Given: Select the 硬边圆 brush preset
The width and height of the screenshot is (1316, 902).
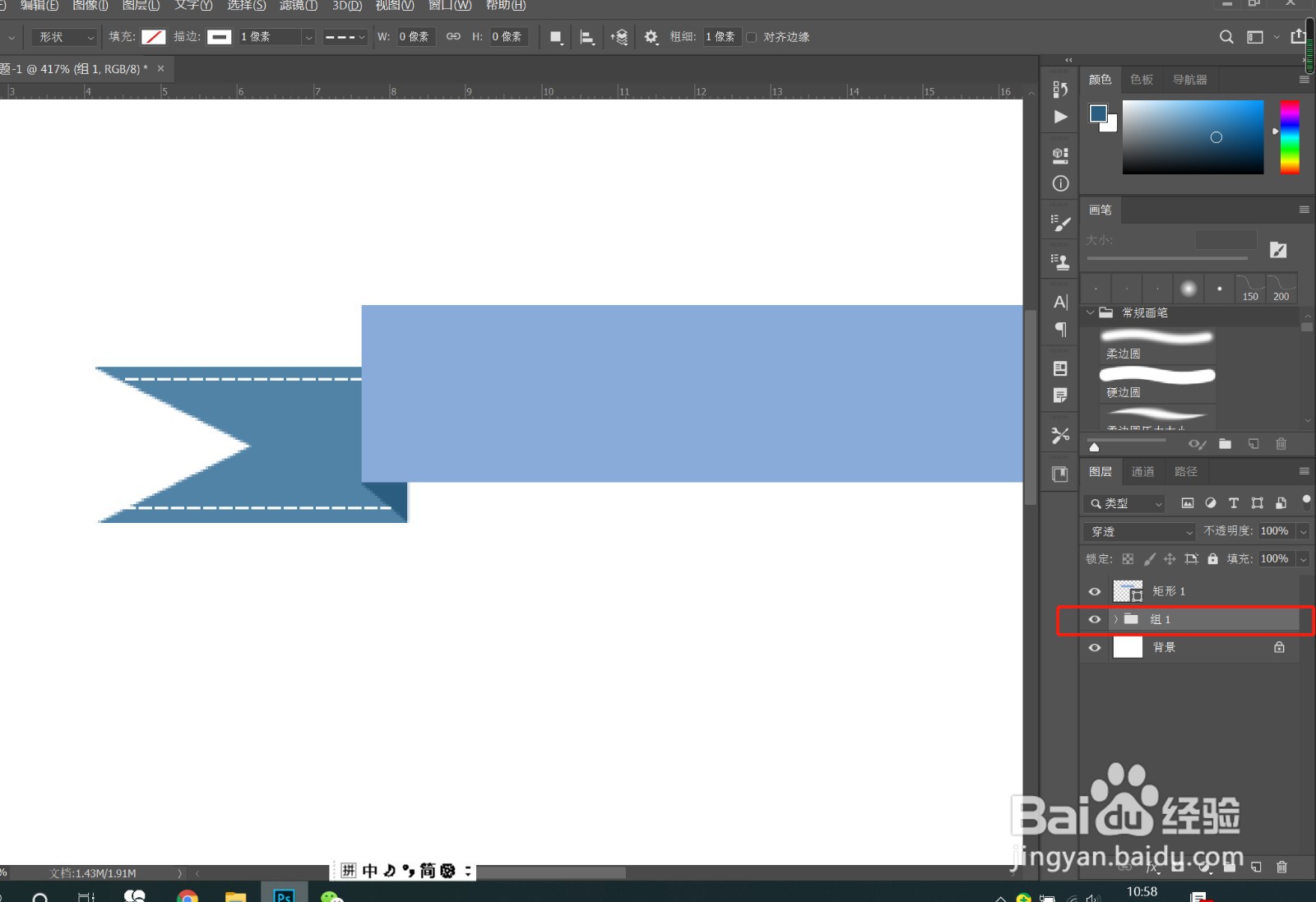Looking at the screenshot, I should (1157, 383).
